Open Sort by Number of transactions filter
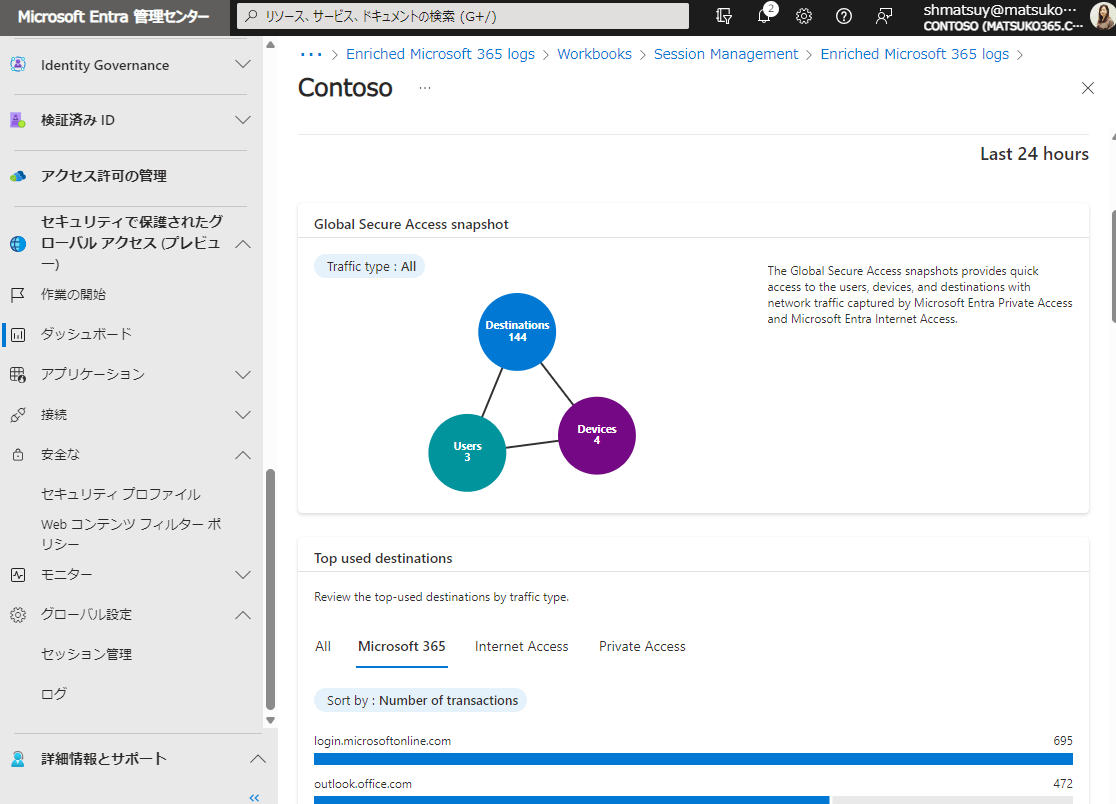The width and height of the screenshot is (1116, 804). click(421, 700)
